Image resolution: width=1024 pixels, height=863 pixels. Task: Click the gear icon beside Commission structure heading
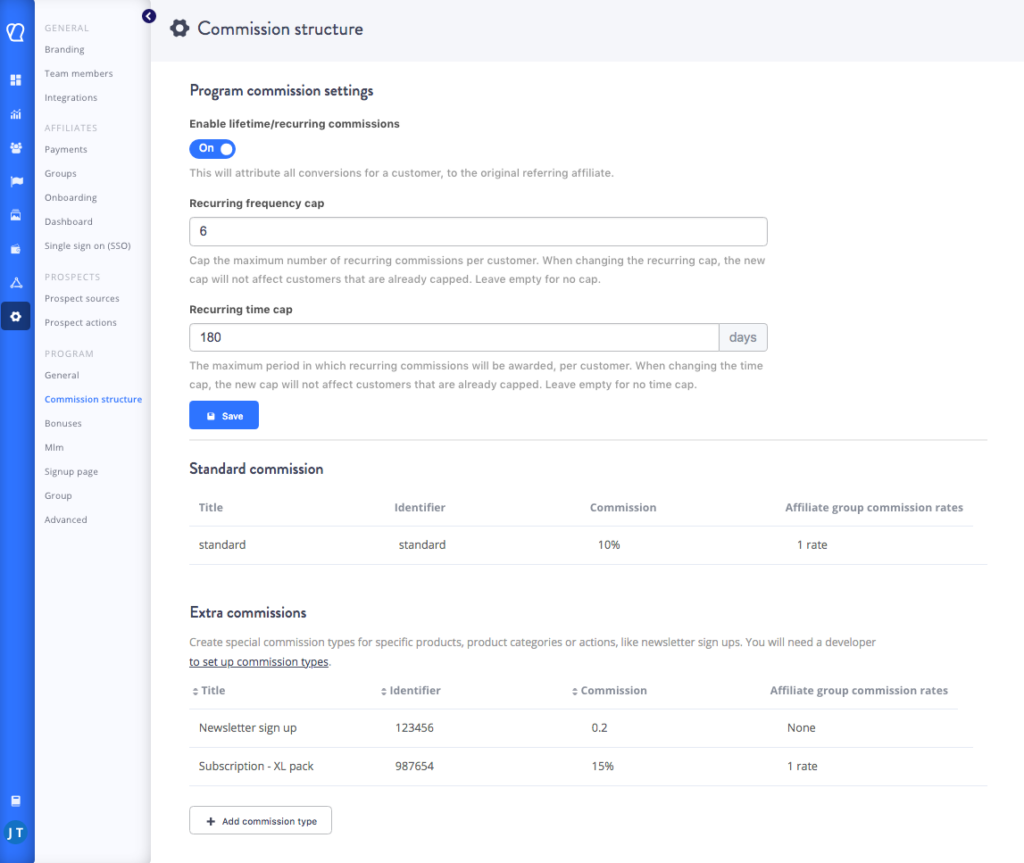tap(179, 28)
